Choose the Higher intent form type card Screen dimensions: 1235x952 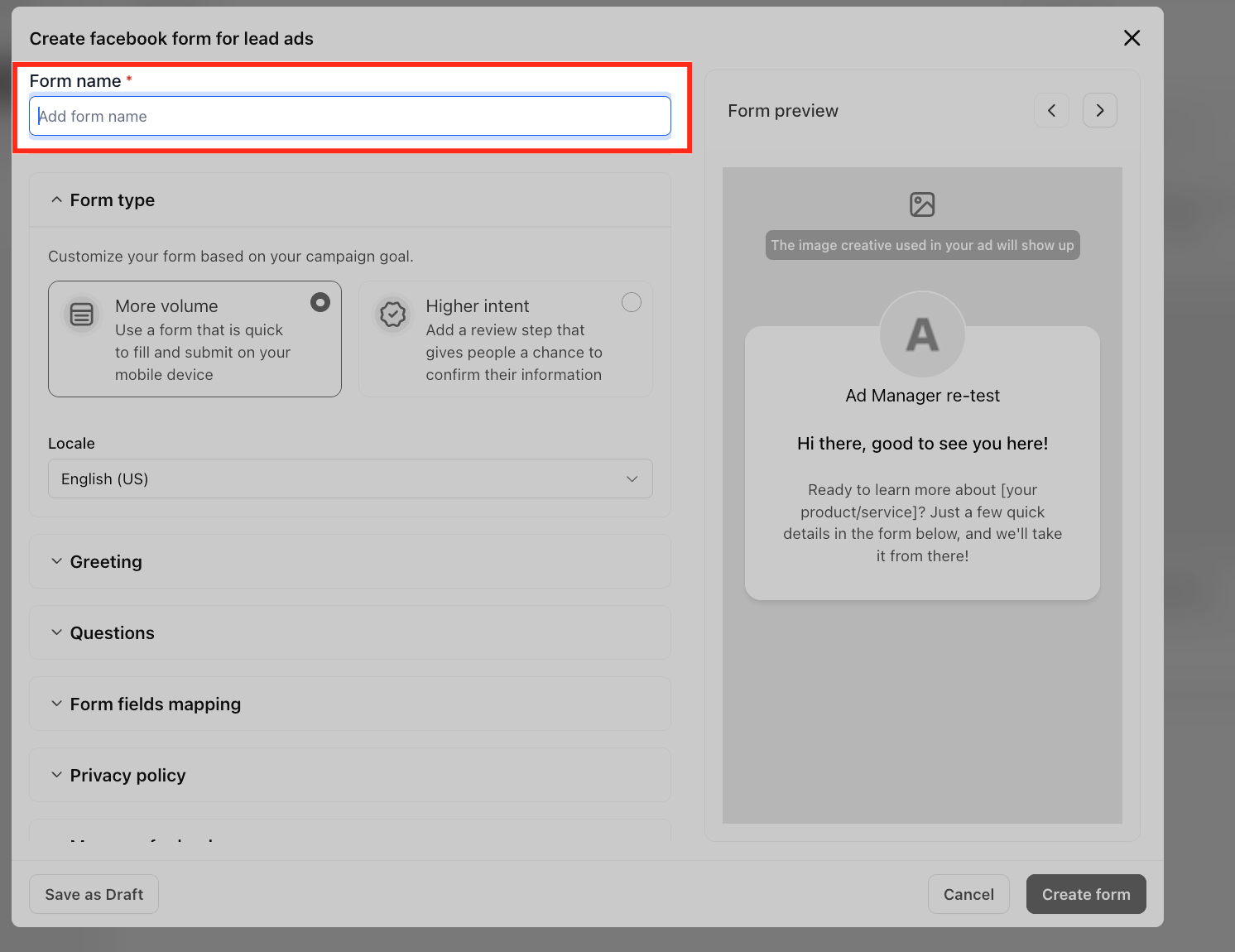coord(506,339)
